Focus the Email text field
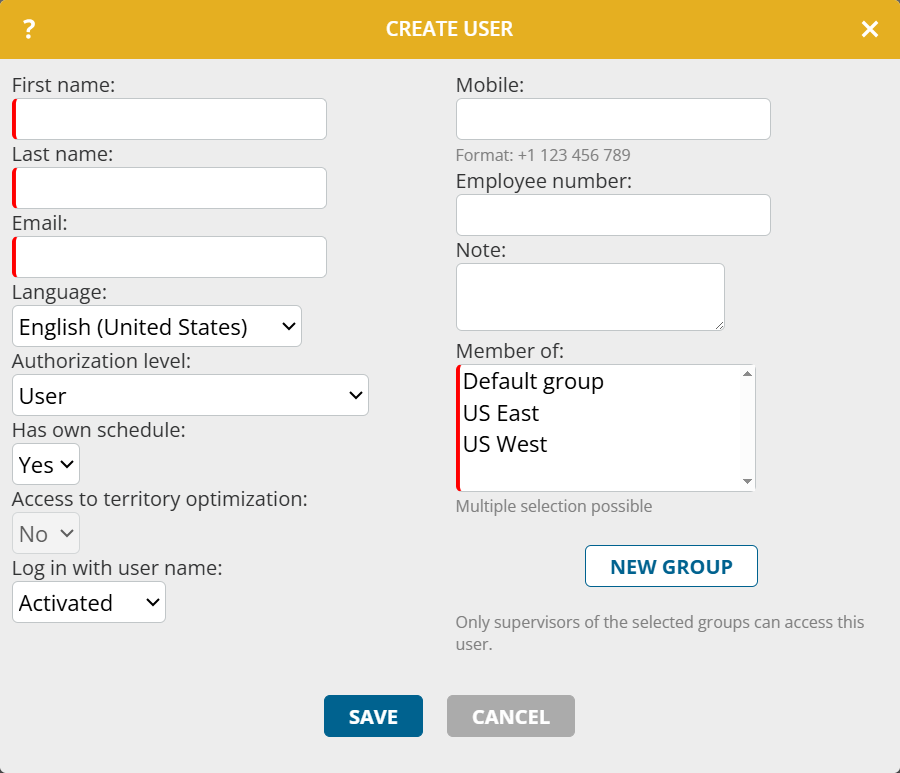This screenshot has height=773, width=900. coord(170,257)
